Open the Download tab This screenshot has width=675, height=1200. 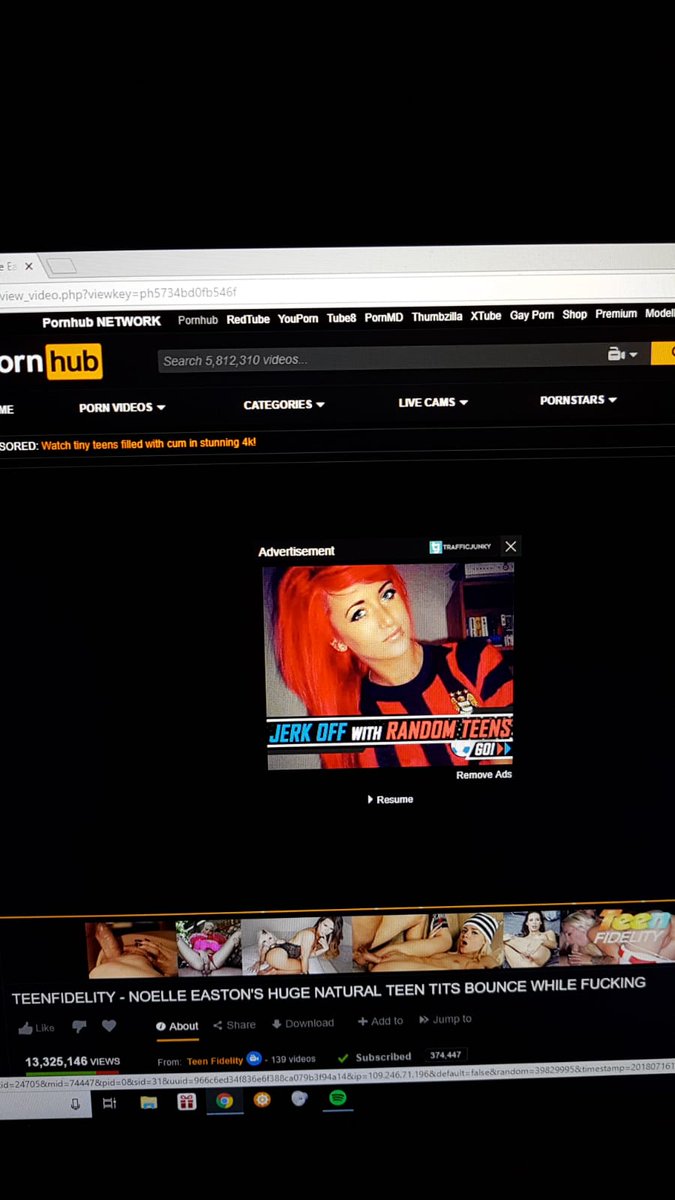pos(303,1023)
